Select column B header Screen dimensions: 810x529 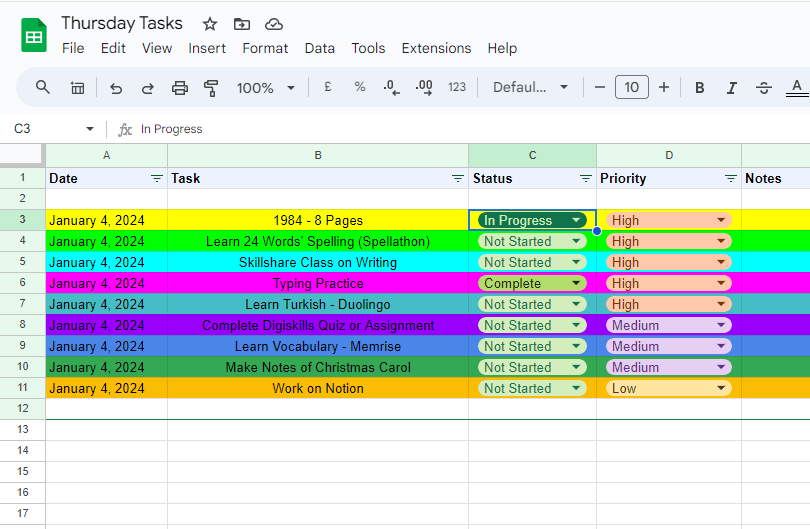tap(318, 155)
